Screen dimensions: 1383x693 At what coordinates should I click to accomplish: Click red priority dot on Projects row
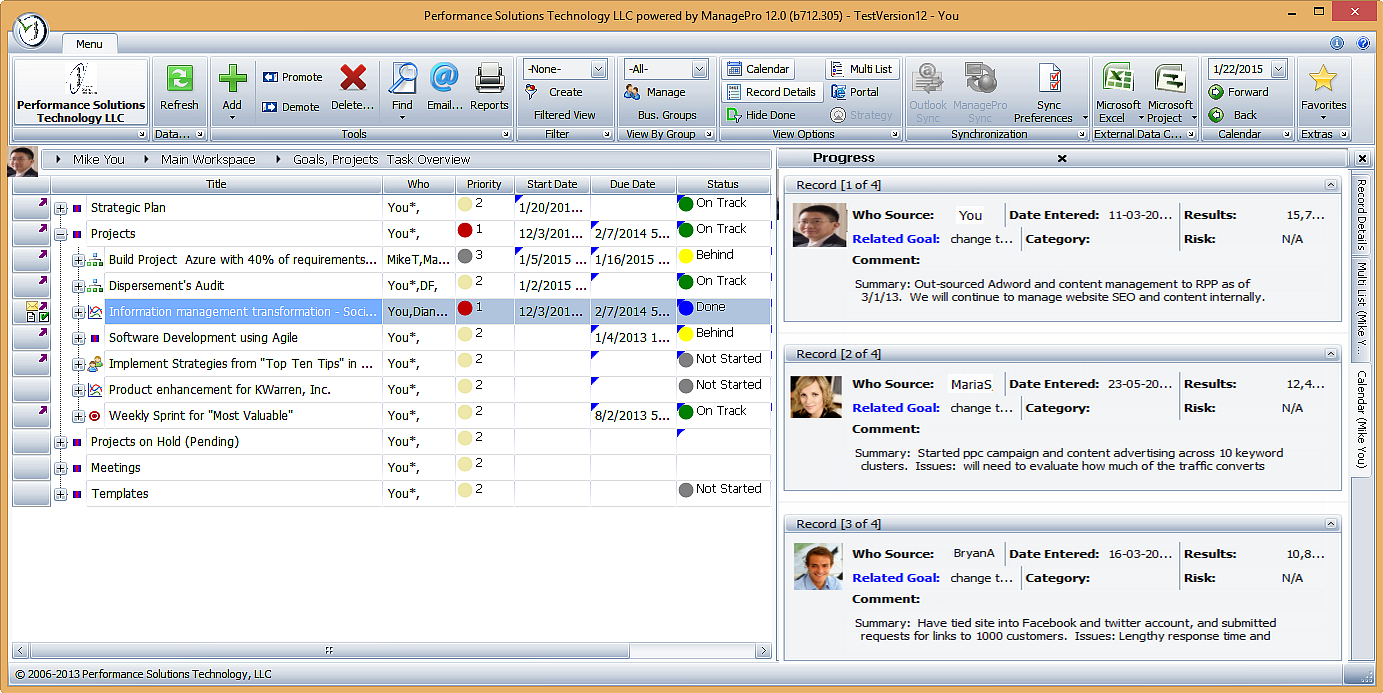click(465, 230)
